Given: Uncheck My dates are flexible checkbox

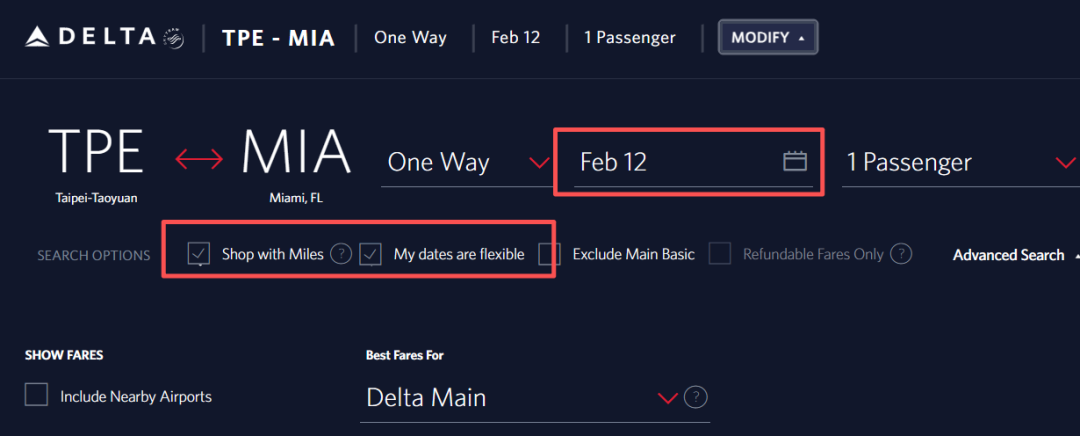Looking at the screenshot, I should click(x=371, y=254).
